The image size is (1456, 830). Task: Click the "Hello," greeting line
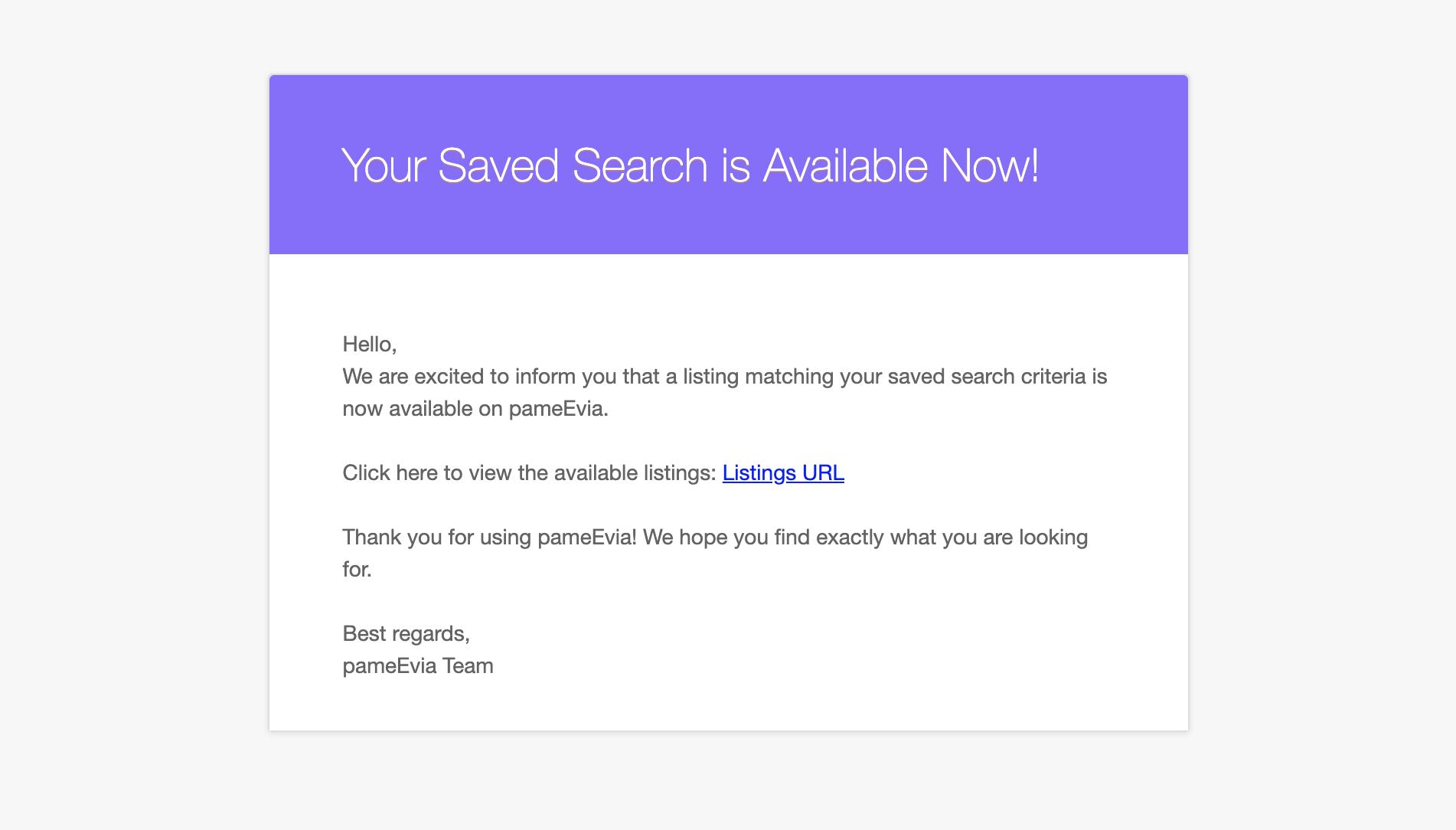point(369,345)
